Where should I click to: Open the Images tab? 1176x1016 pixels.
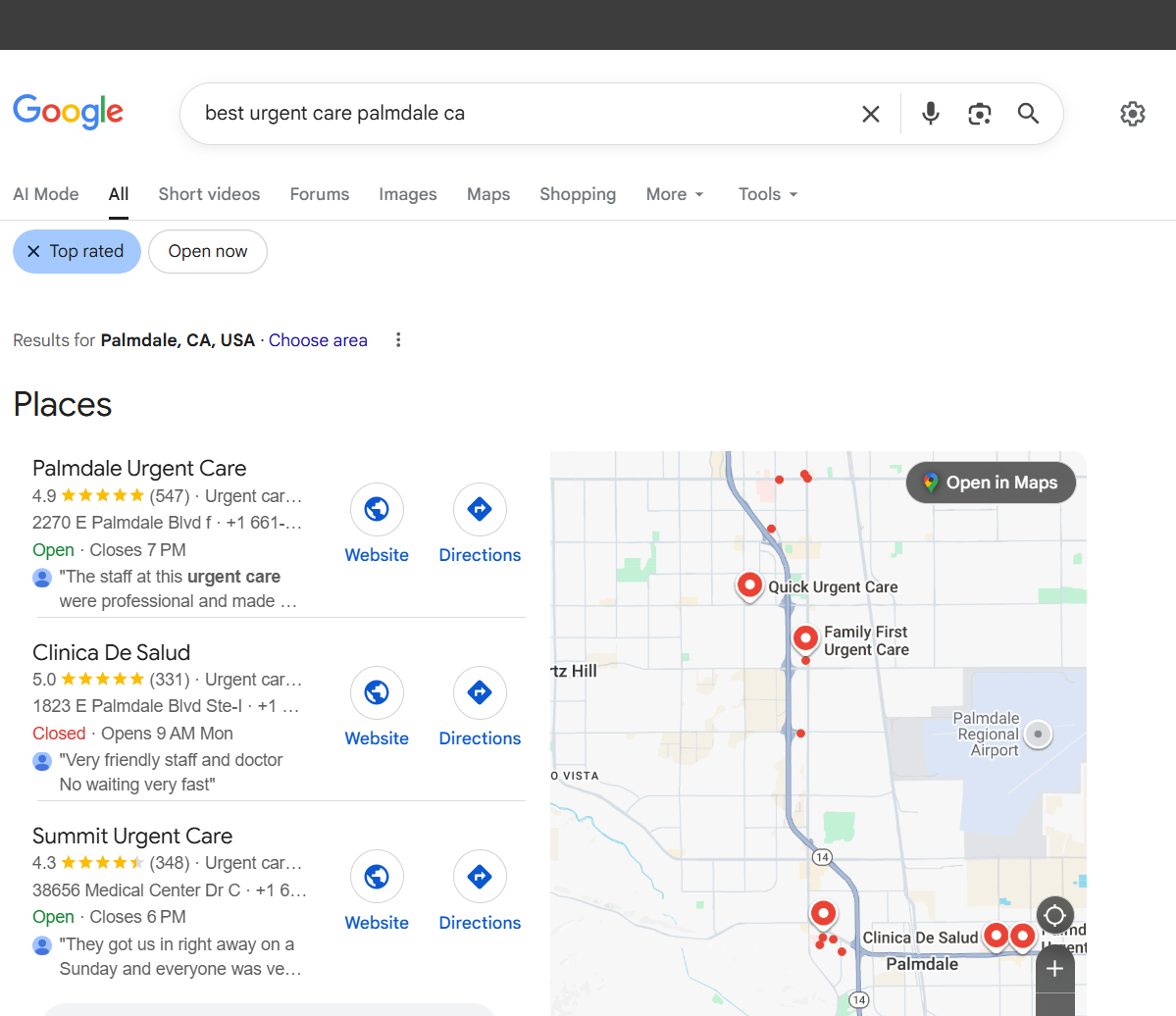coord(408,194)
